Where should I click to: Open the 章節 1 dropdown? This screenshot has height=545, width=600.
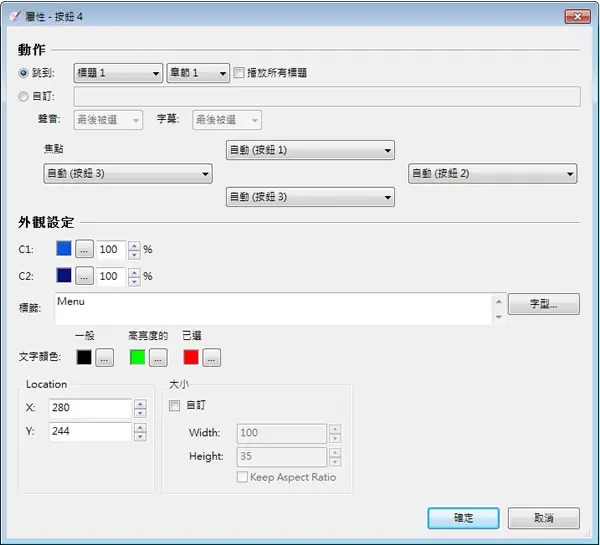pos(198,73)
